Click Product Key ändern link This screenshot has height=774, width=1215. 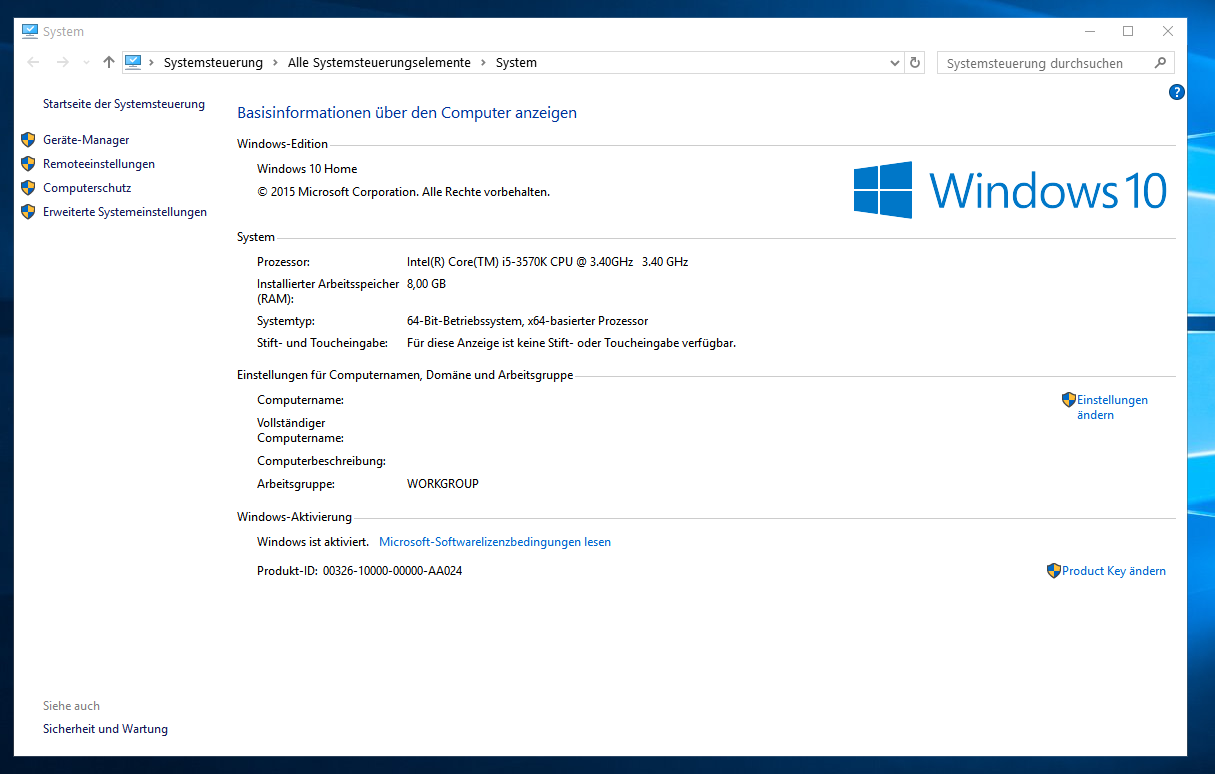point(1114,571)
